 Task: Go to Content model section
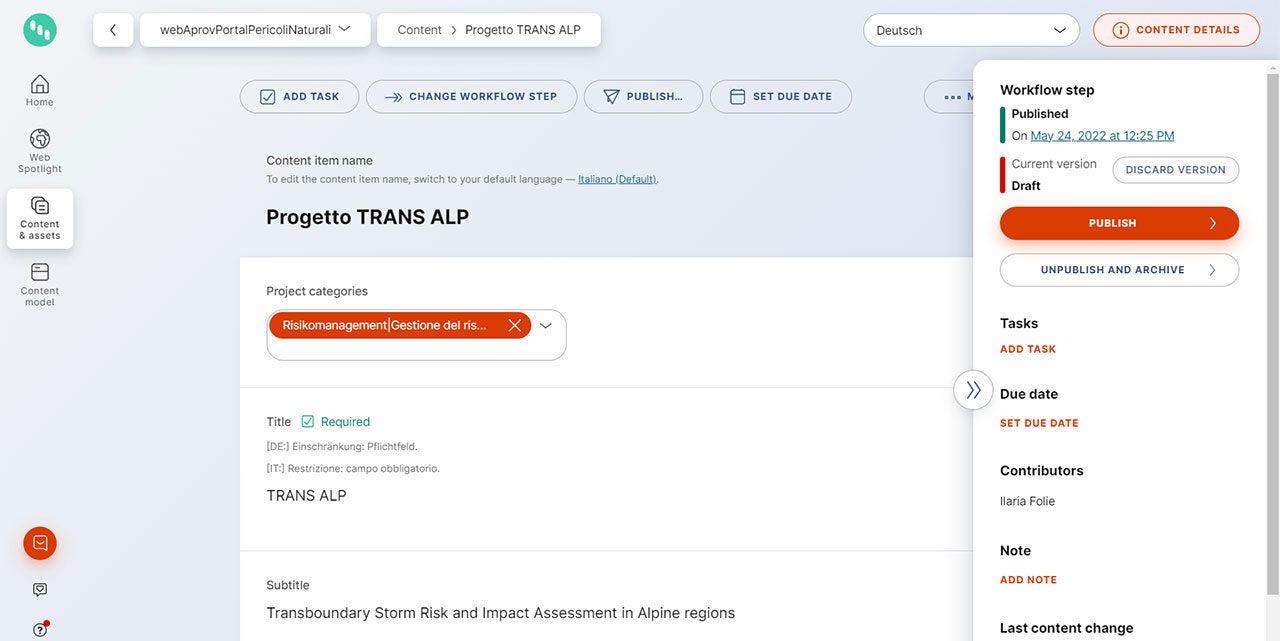(x=40, y=284)
